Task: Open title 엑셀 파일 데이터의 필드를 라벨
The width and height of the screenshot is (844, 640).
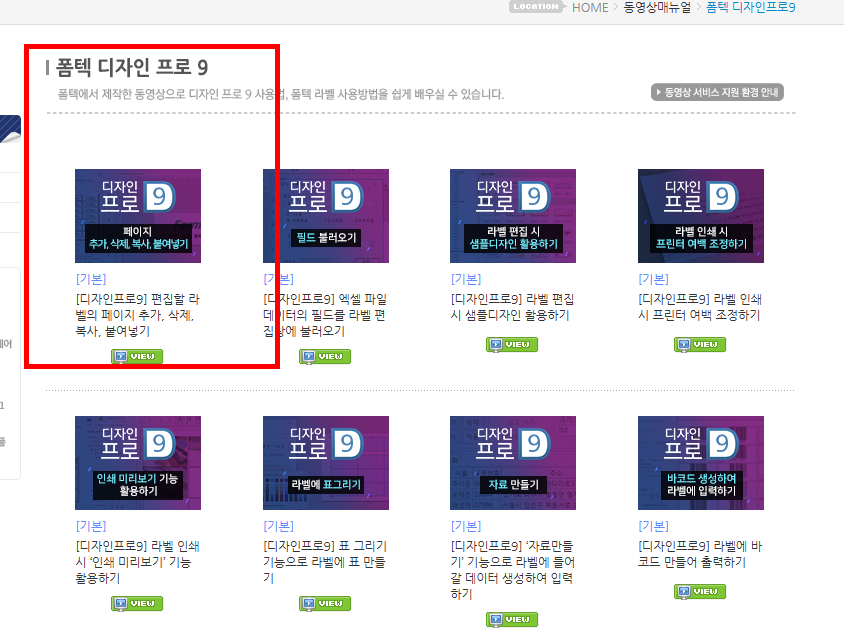Action: coord(325,315)
